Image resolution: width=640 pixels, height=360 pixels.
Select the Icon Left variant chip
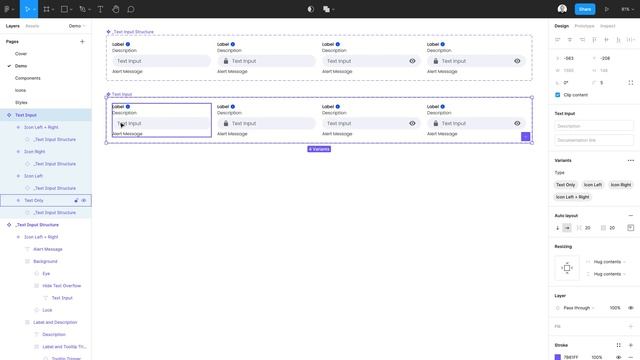(593, 185)
